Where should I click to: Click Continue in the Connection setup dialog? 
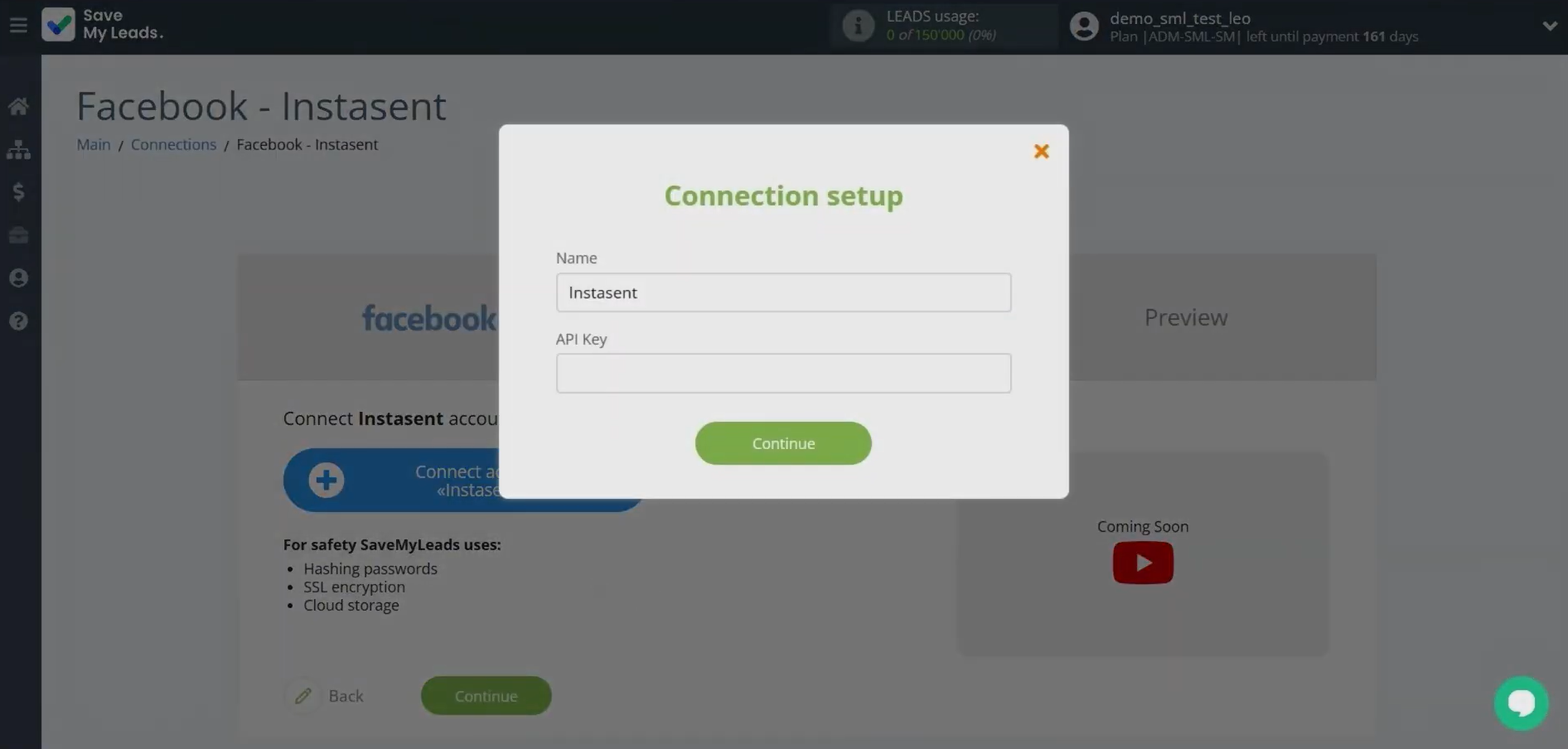point(783,443)
